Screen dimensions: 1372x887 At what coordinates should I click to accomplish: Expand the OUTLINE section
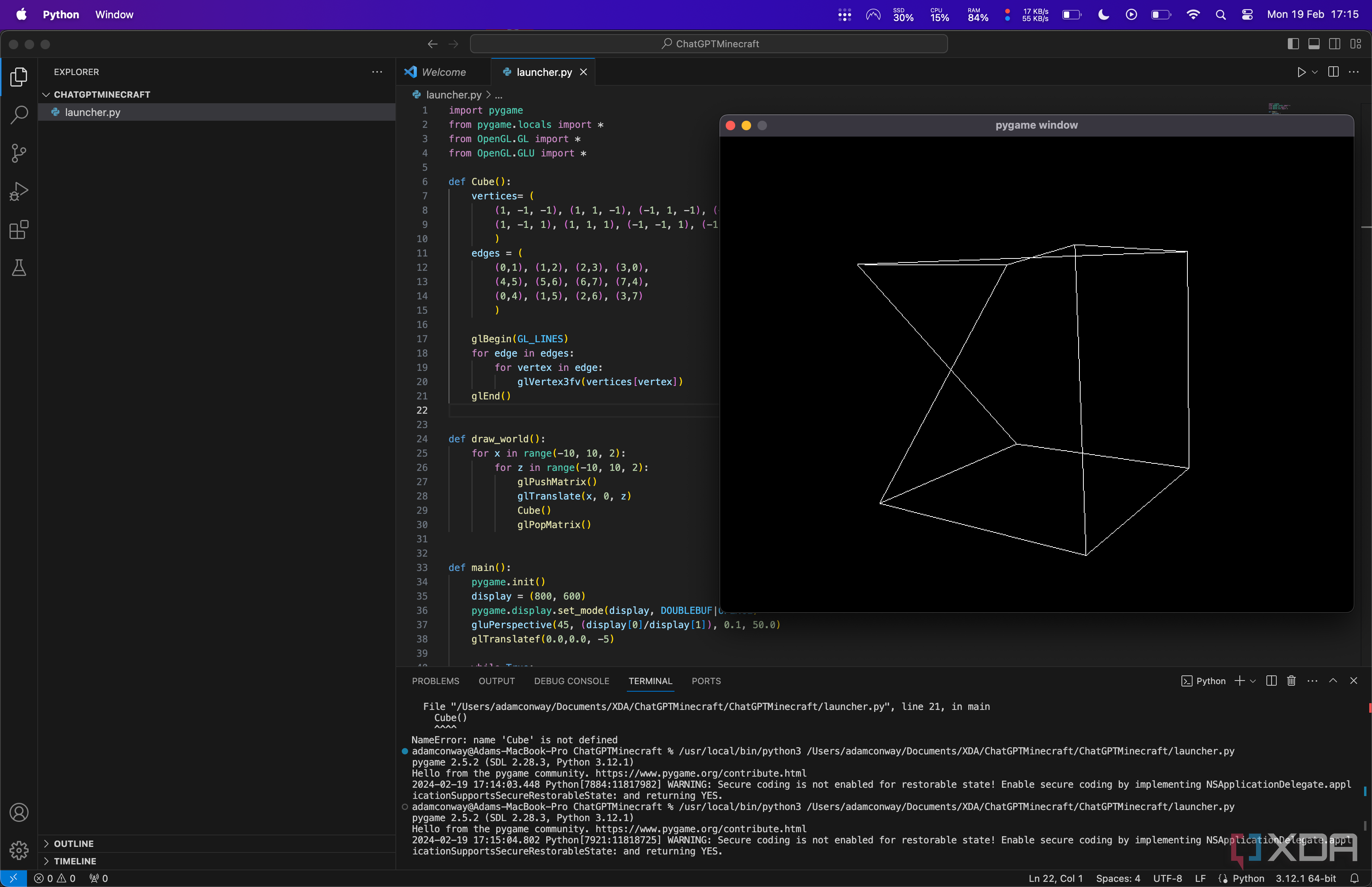(x=74, y=843)
